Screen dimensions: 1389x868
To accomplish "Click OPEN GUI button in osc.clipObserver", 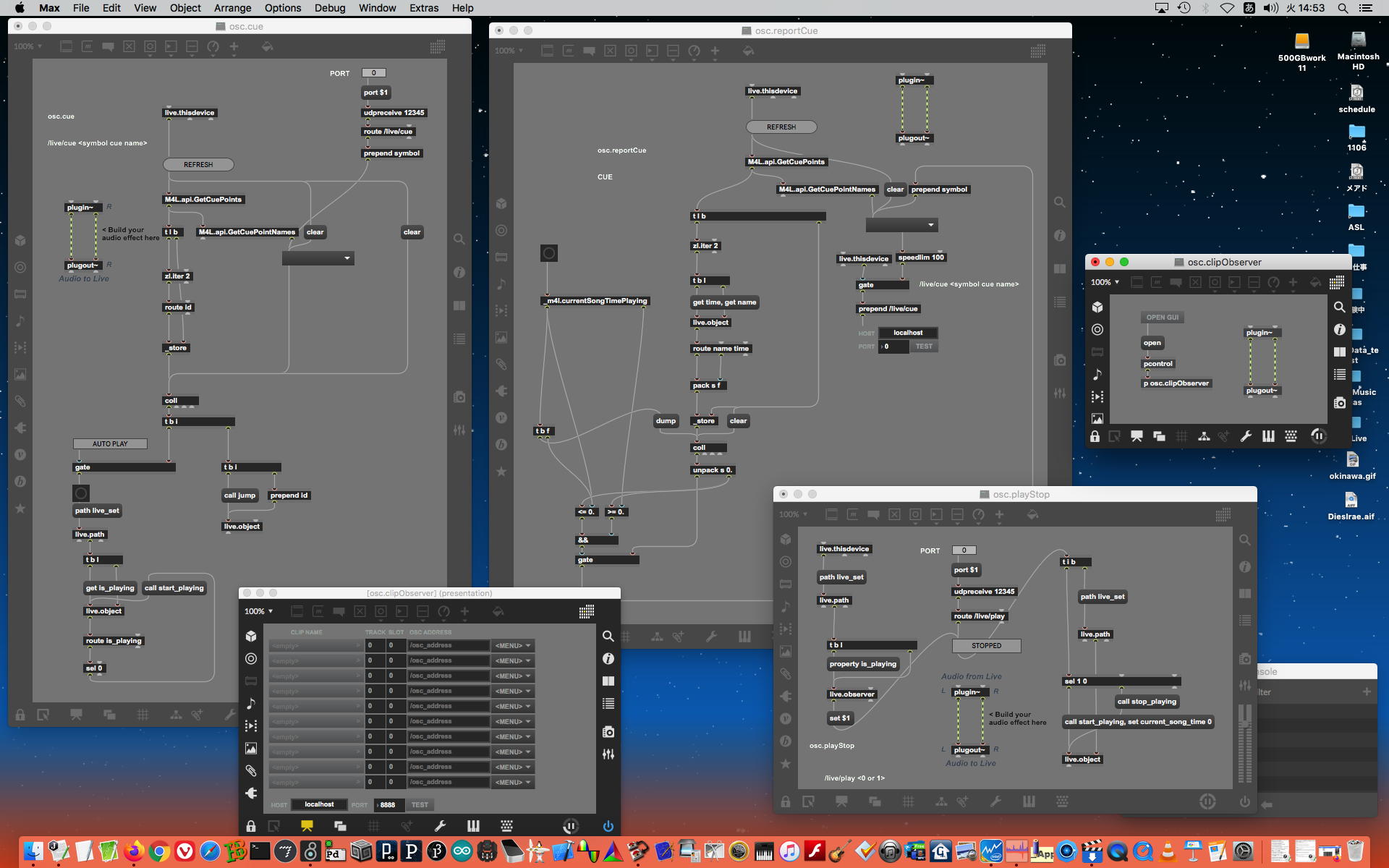I will tap(1162, 318).
